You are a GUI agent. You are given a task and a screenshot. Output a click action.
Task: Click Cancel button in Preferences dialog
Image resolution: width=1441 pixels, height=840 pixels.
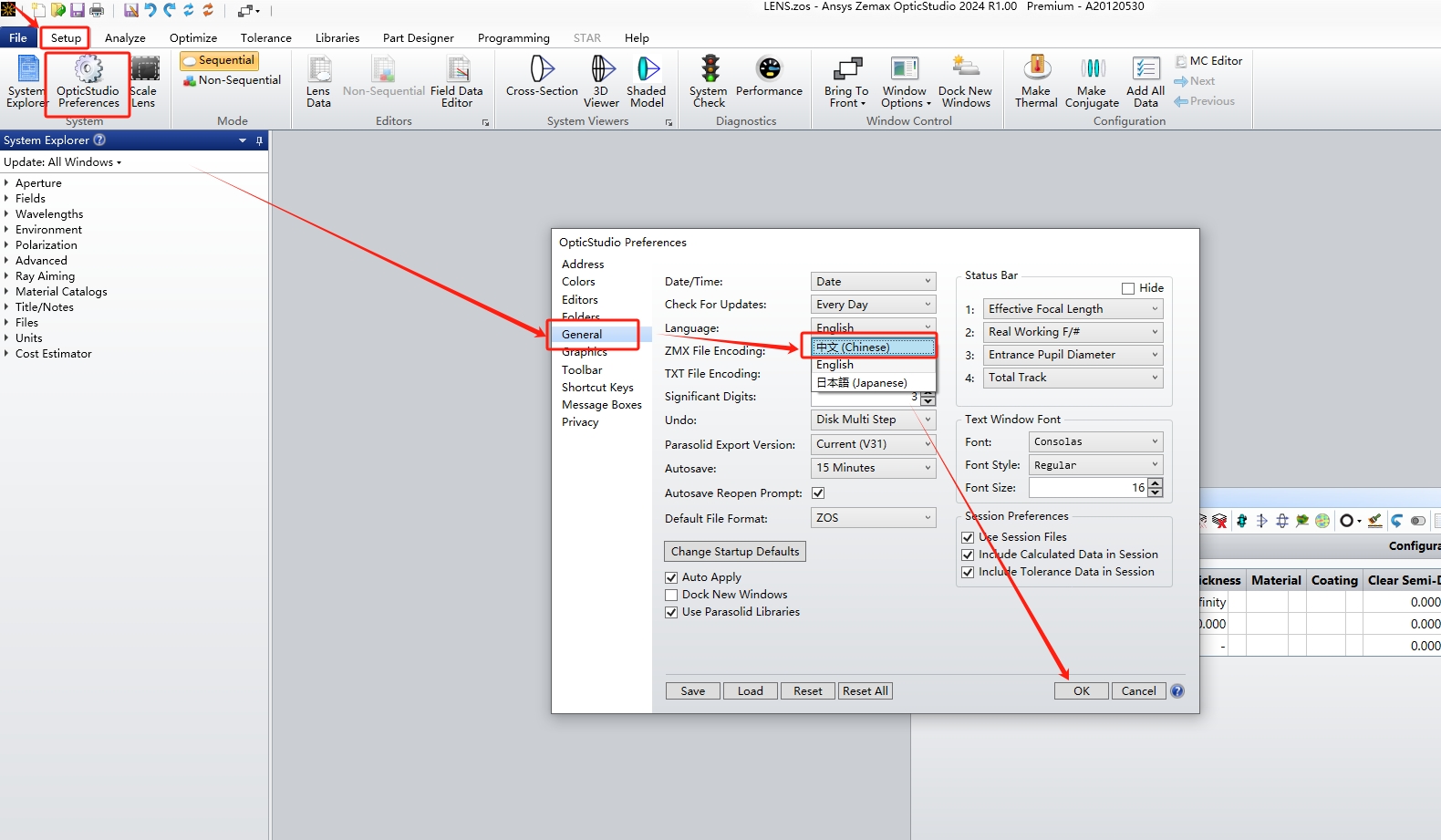coord(1138,691)
